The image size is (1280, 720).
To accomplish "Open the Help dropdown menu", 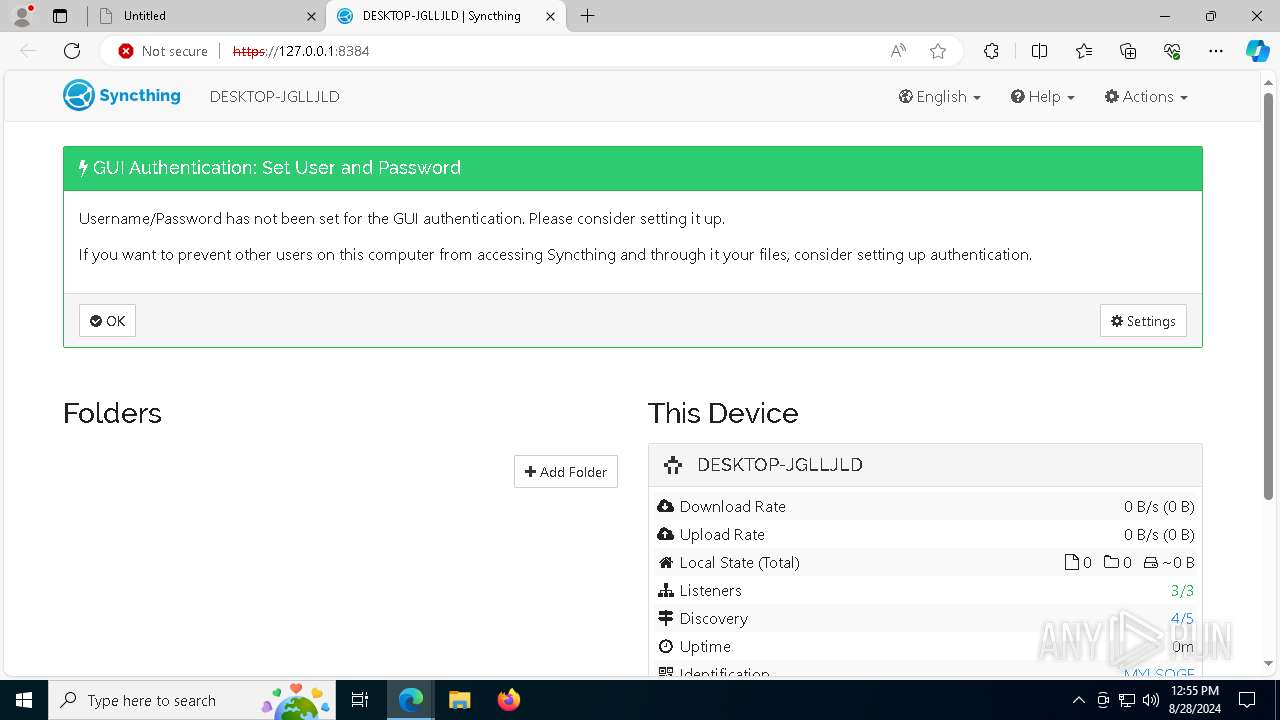I will [1042, 97].
